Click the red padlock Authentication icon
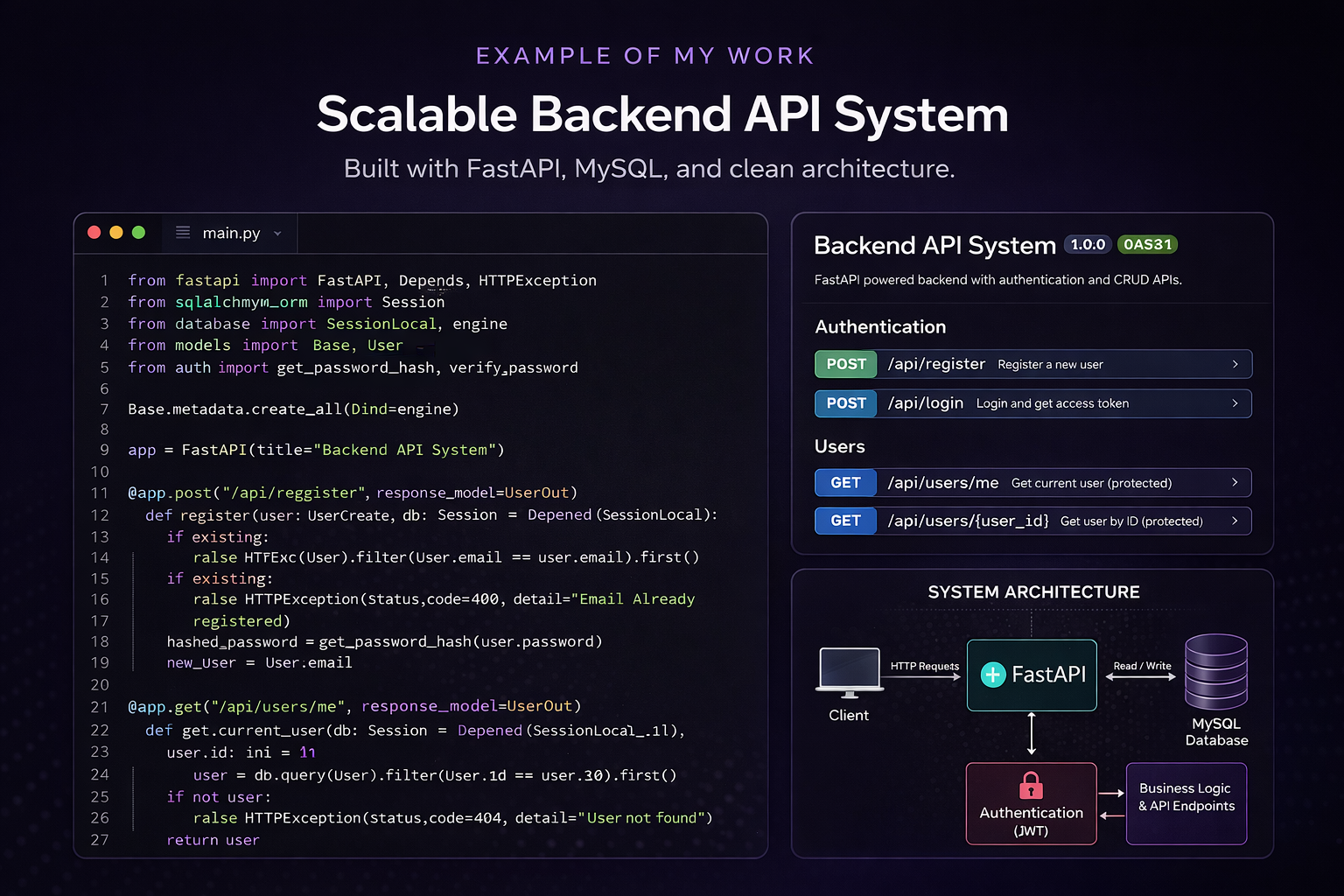Image resolution: width=1344 pixels, height=896 pixels. point(1032,785)
